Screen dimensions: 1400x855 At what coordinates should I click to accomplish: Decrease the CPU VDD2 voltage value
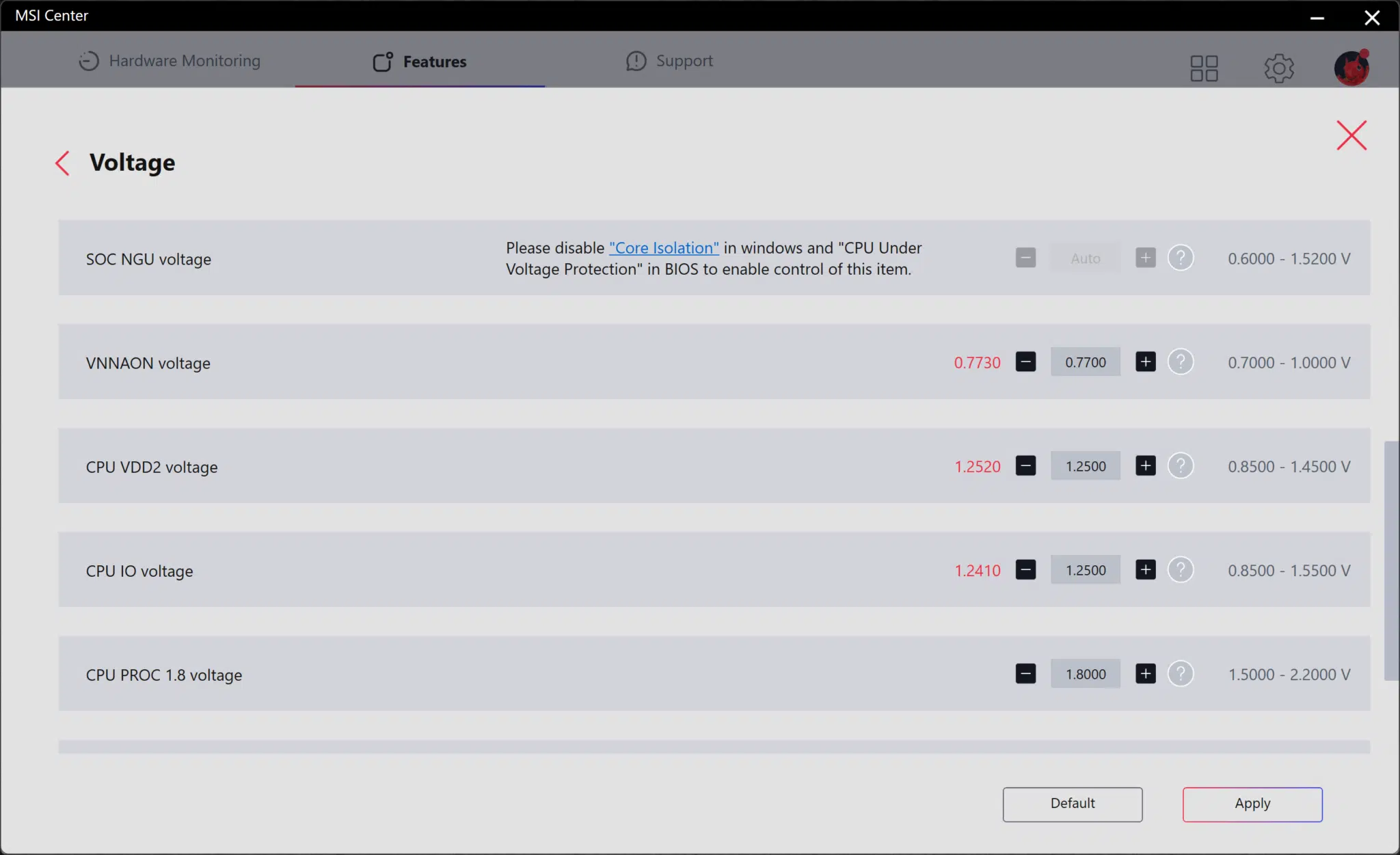tap(1025, 465)
